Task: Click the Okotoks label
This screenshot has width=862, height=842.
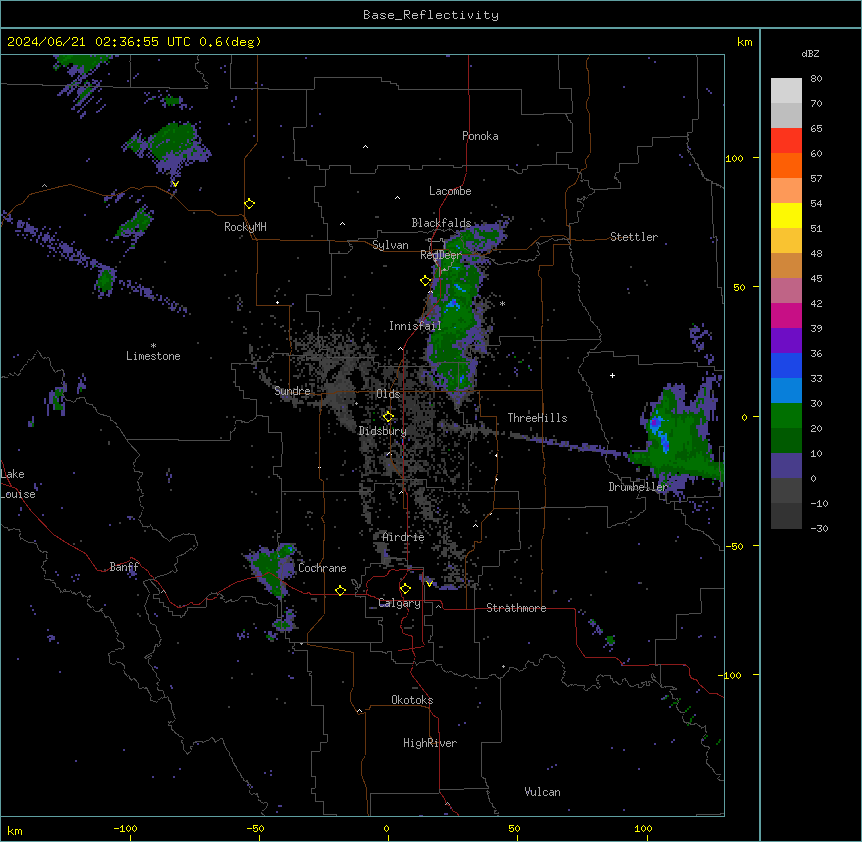Action: [412, 700]
